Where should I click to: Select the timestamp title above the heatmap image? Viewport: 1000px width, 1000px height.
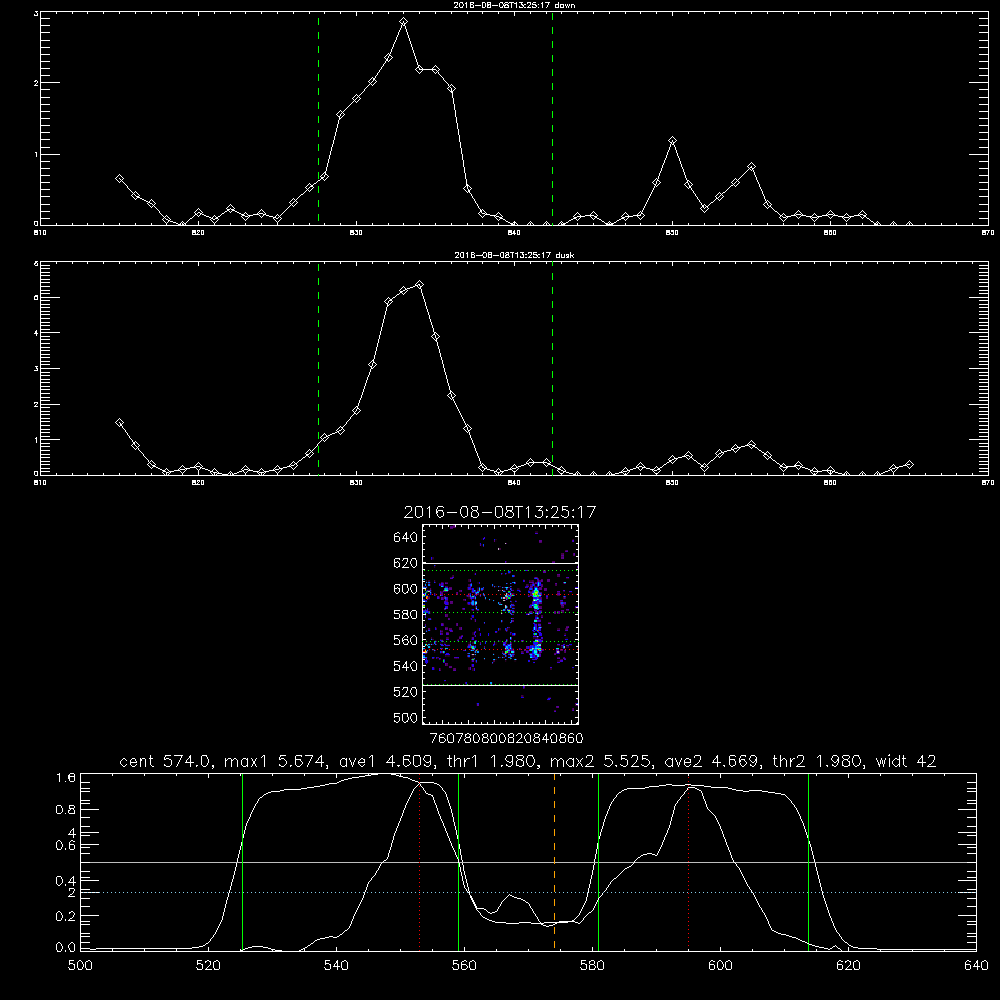(499, 512)
